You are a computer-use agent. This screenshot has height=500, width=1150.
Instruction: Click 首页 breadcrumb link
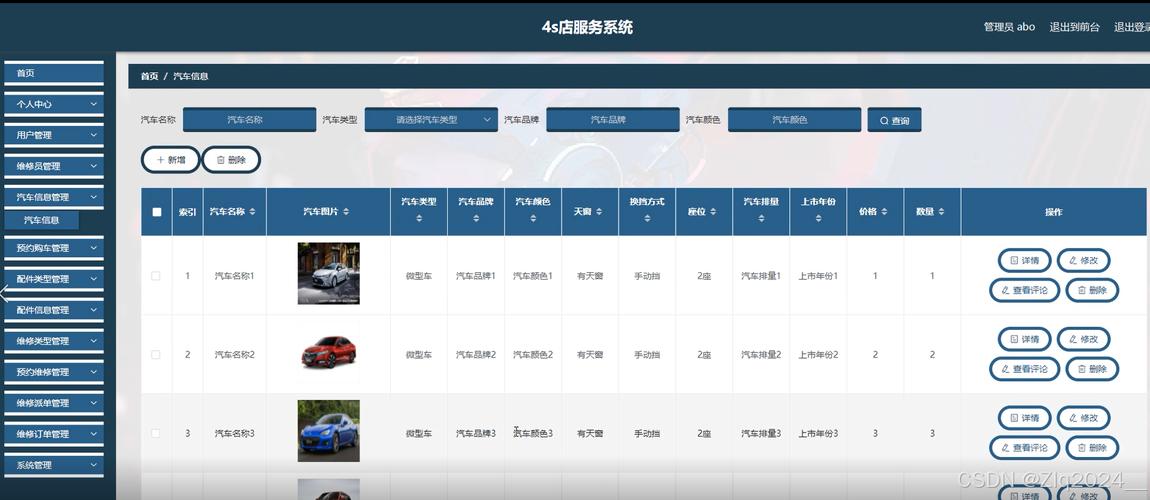(x=149, y=76)
